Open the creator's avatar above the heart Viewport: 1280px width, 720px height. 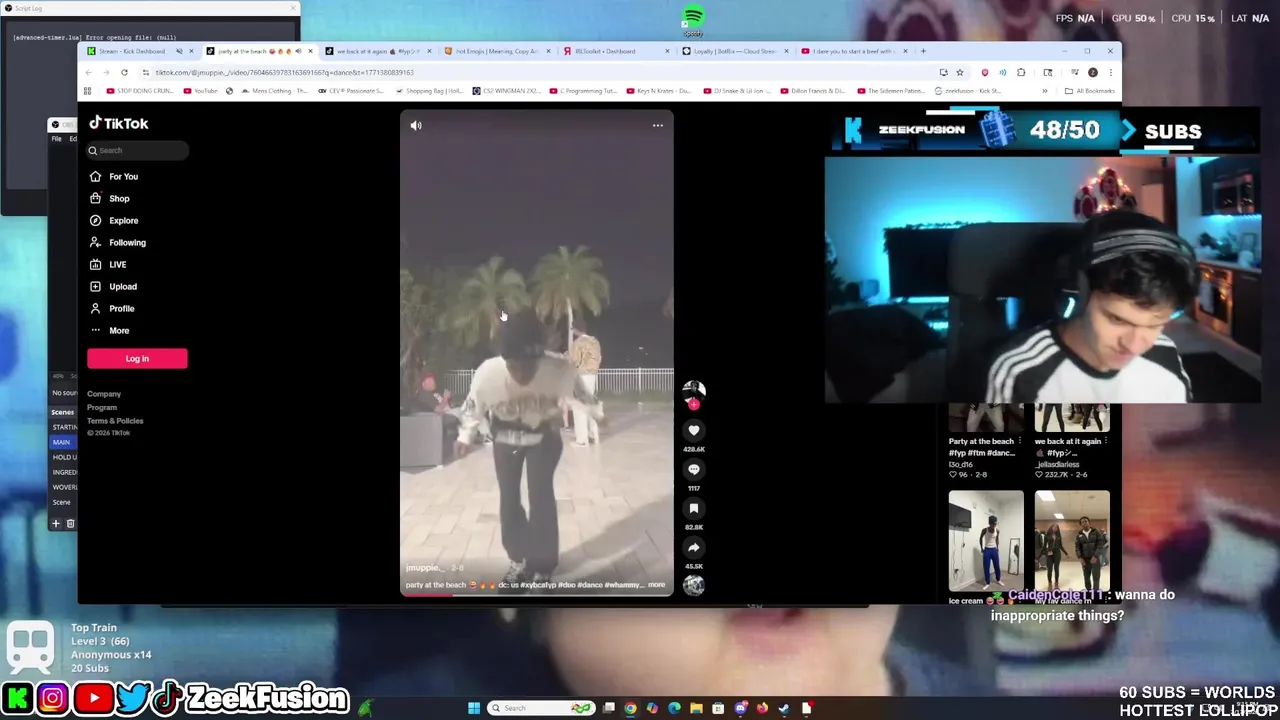tap(693, 390)
